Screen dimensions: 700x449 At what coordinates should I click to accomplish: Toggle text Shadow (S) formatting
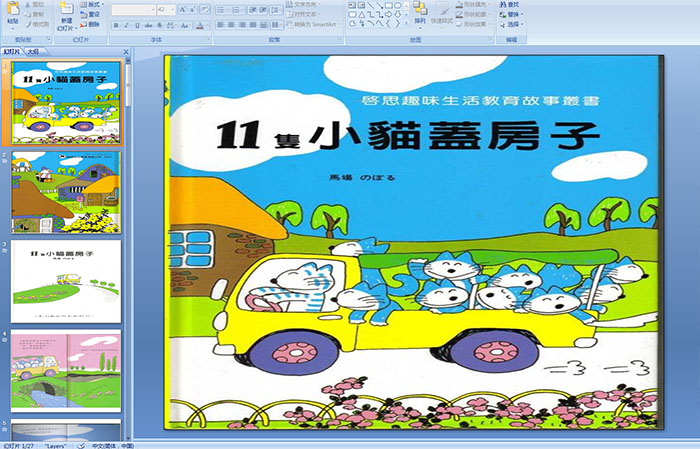(x=159, y=25)
